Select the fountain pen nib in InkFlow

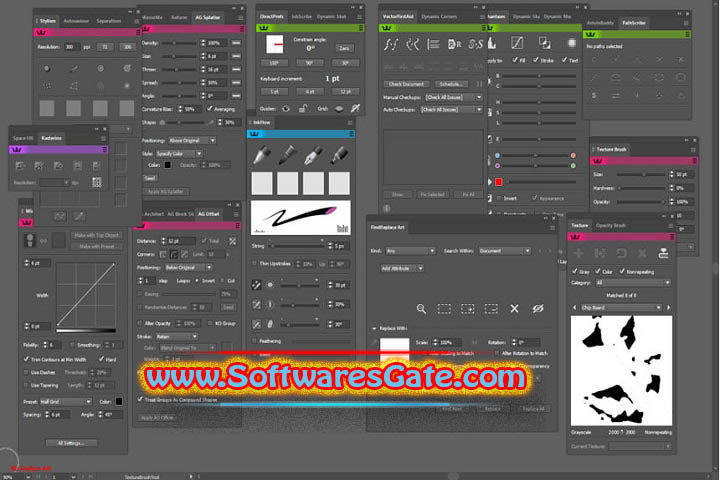tap(314, 155)
